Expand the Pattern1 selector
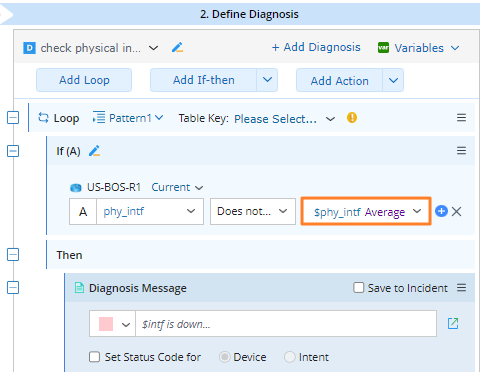This screenshot has height=372, width=480. tap(128, 118)
